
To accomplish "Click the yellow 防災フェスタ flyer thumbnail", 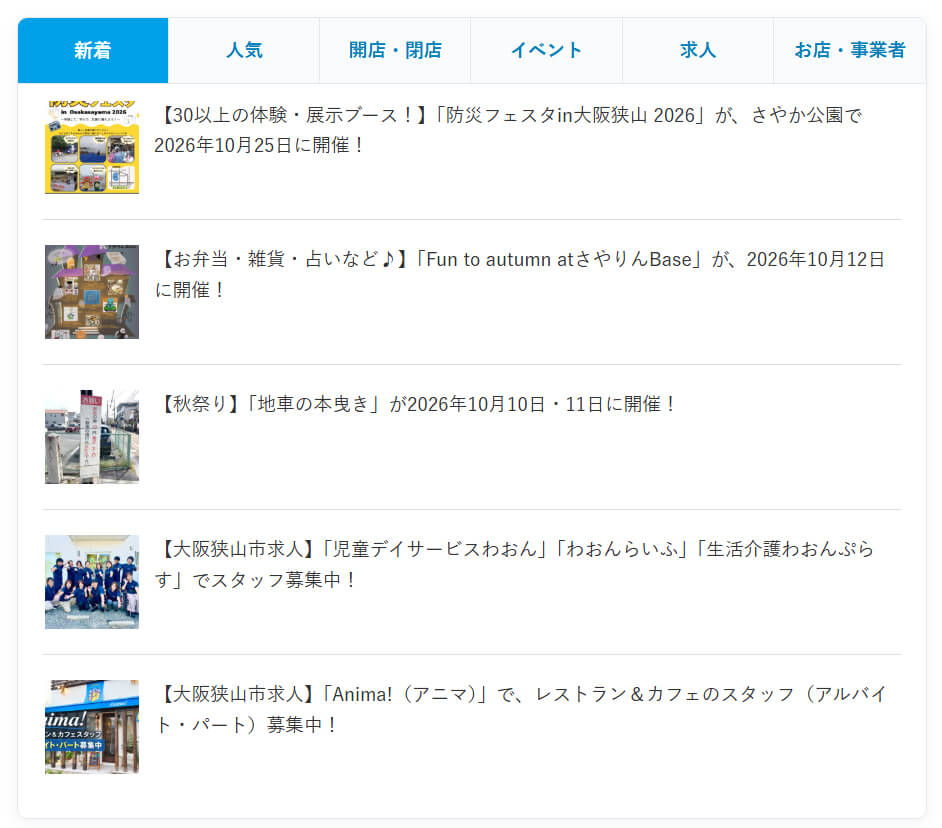I will [92, 147].
